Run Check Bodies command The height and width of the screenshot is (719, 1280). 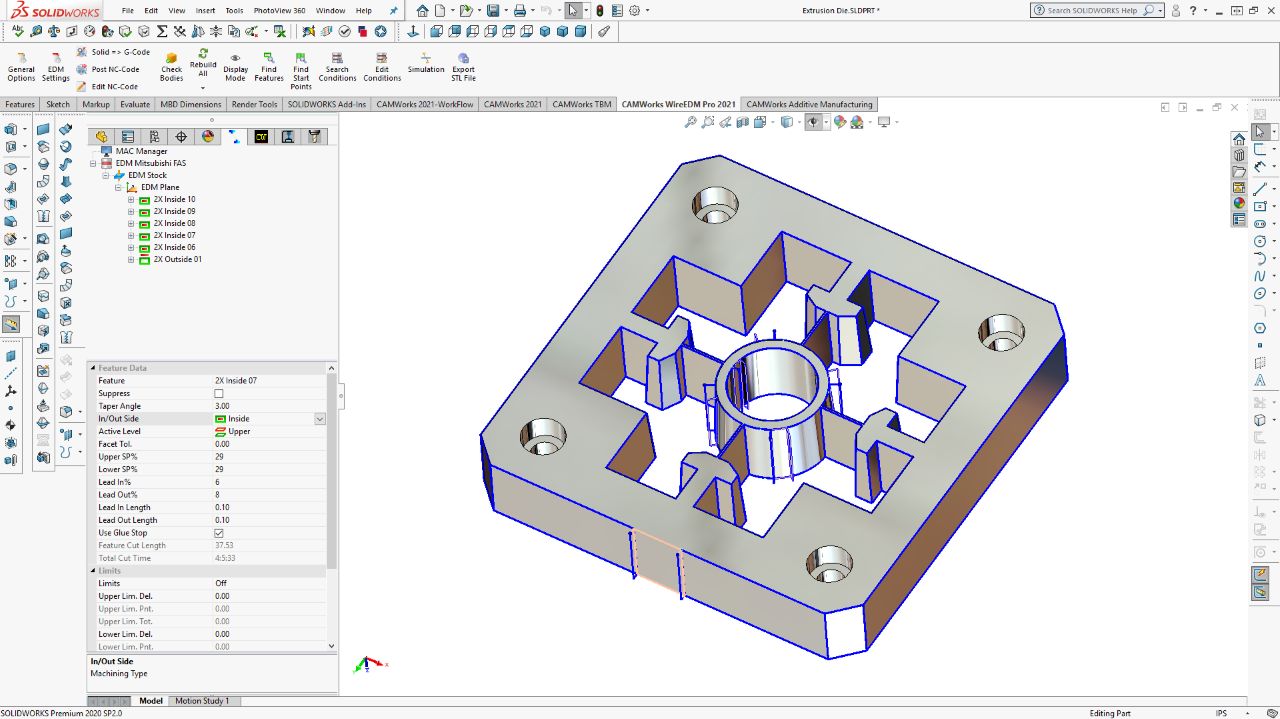pyautogui.click(x=171, y=67)
